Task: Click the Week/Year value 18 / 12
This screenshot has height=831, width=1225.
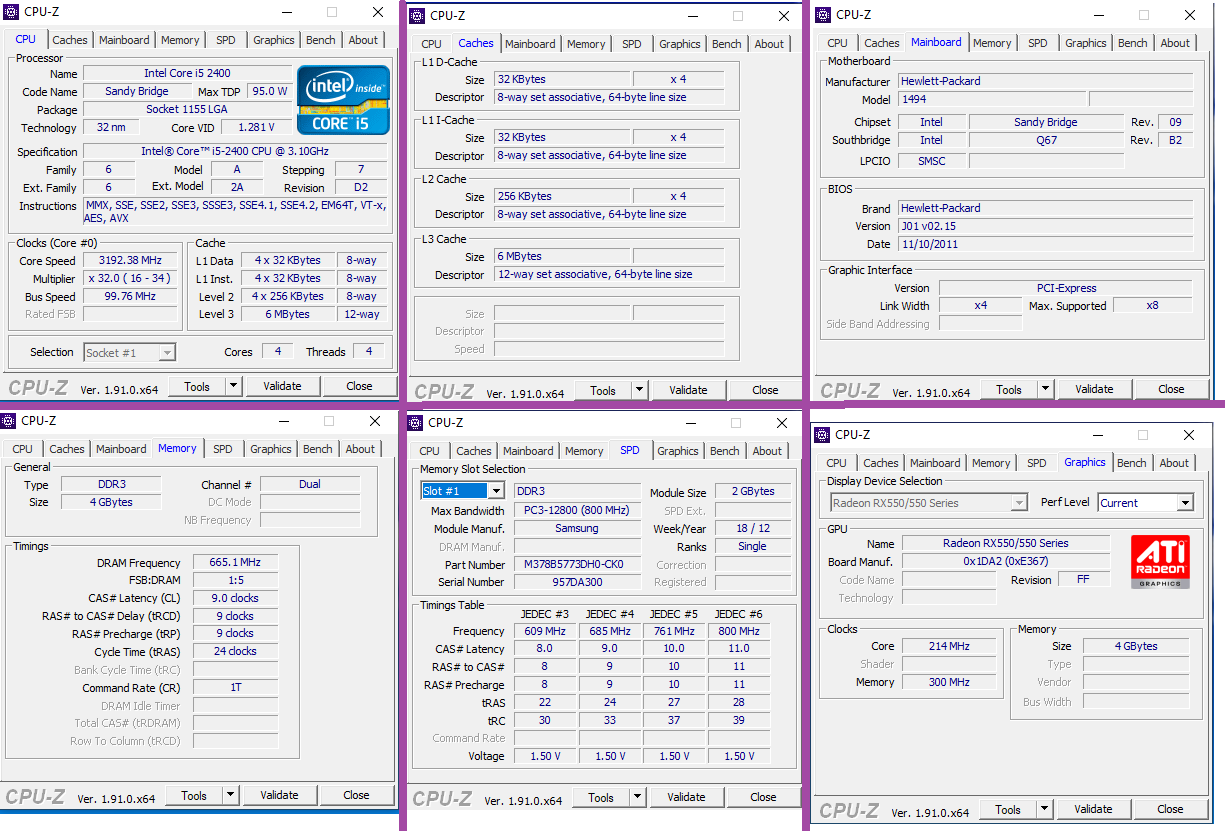Action: tap(752, 528)
